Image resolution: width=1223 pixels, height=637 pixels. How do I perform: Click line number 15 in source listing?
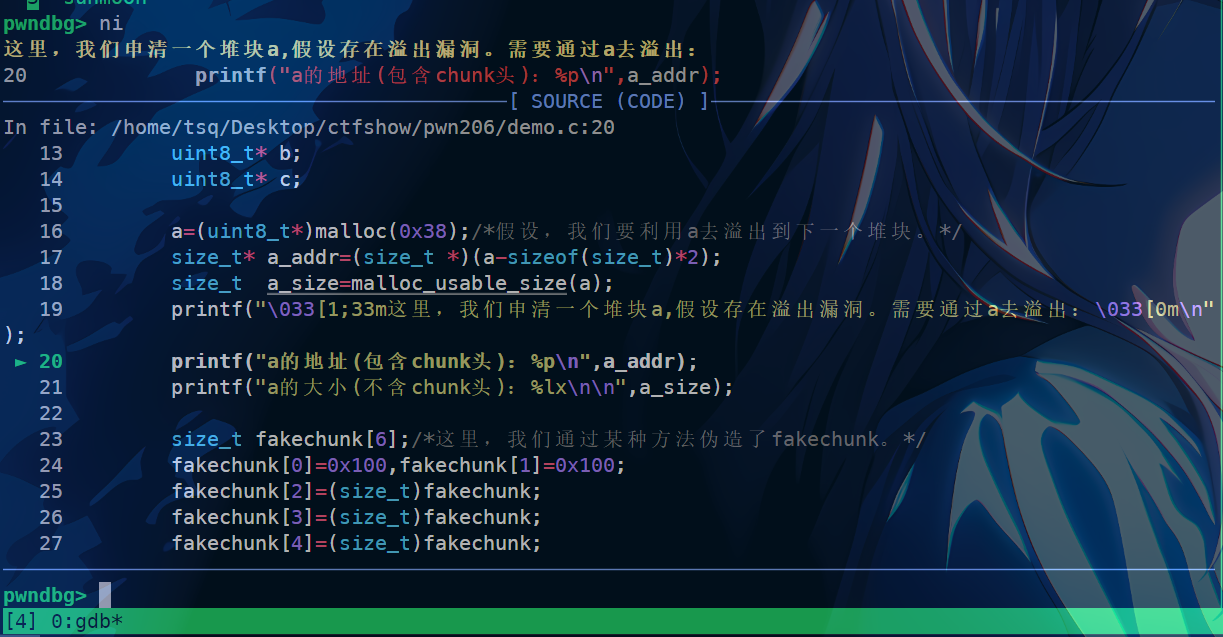point(51,205)
